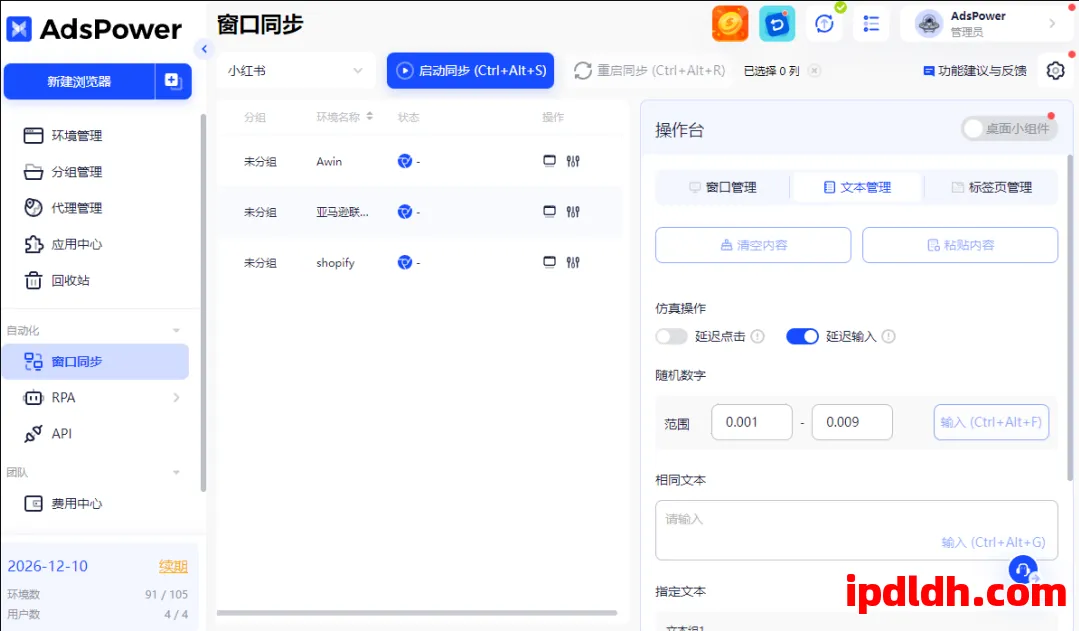Click the shopify environment name
This screenshot has height=631, width=1079.
pyautogui.click(x=335, y=263)
